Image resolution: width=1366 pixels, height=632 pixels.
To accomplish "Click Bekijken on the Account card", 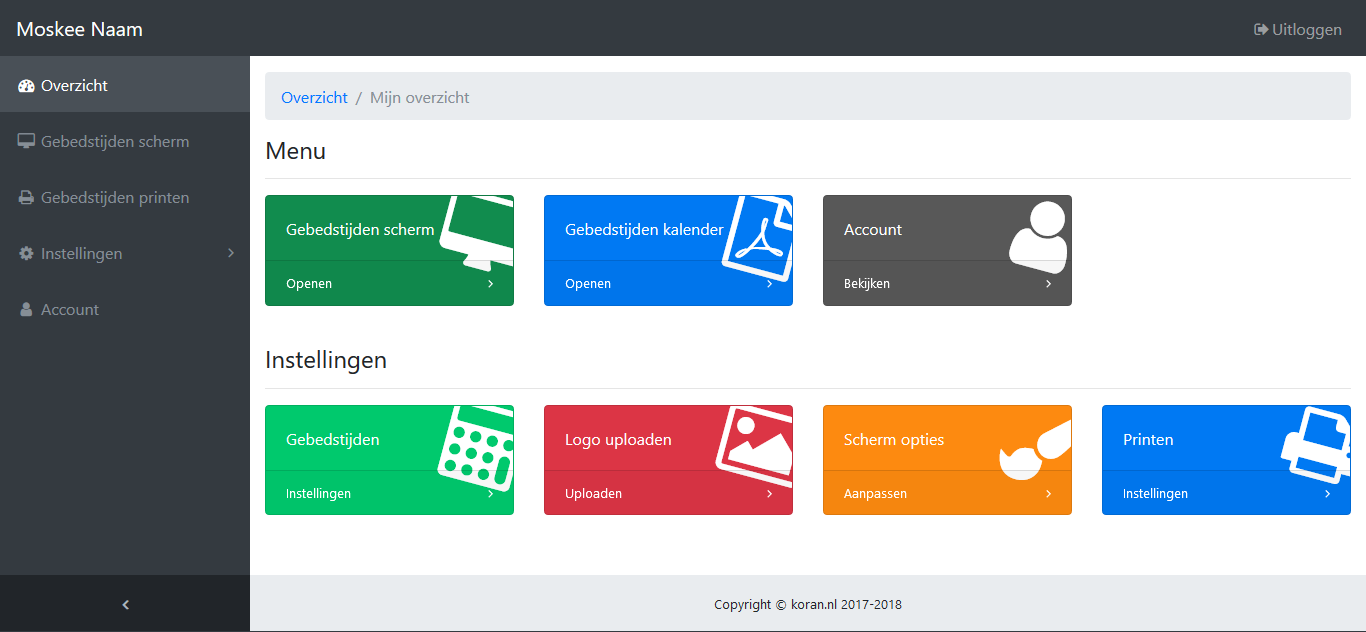I will pos(866,284).
